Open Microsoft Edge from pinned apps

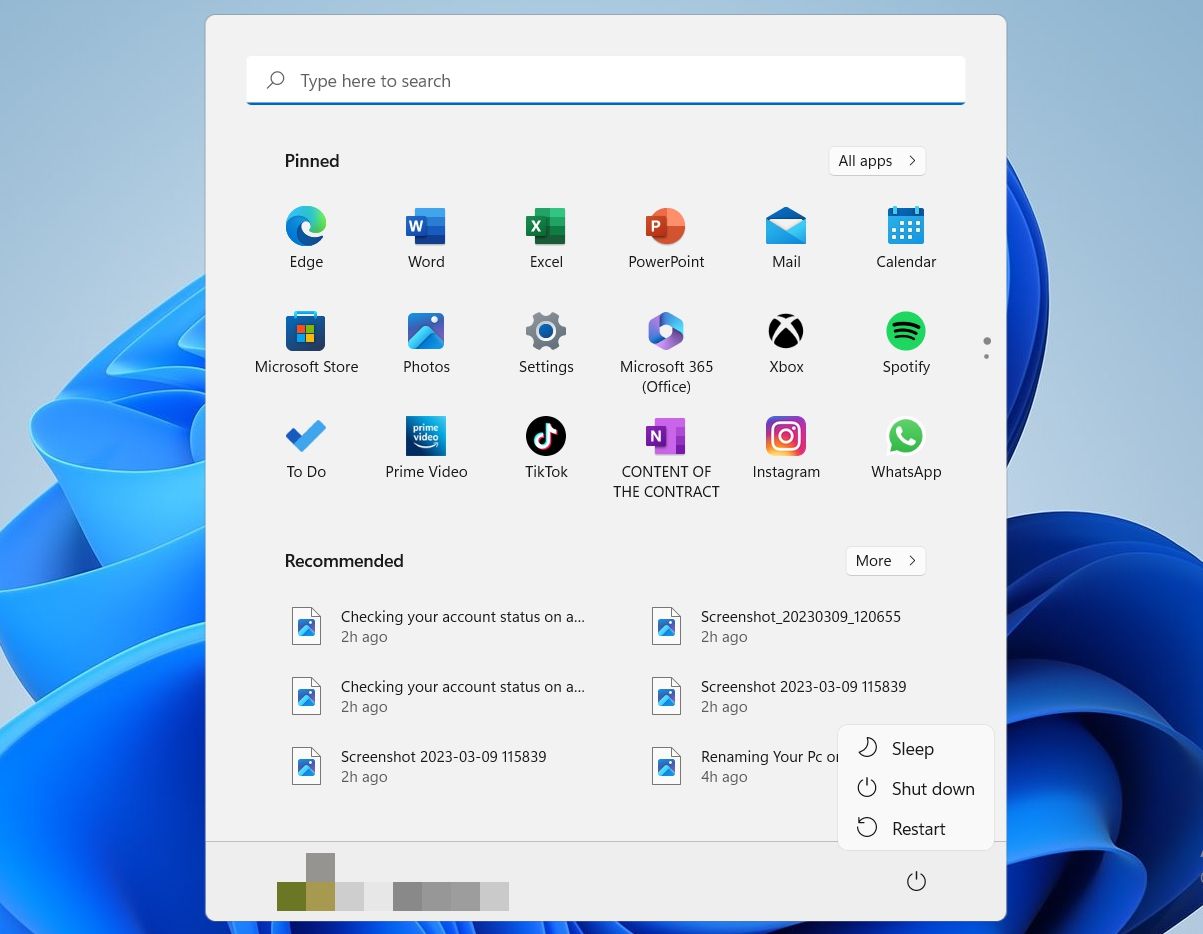pyautogui.click(x=306, y=228)
